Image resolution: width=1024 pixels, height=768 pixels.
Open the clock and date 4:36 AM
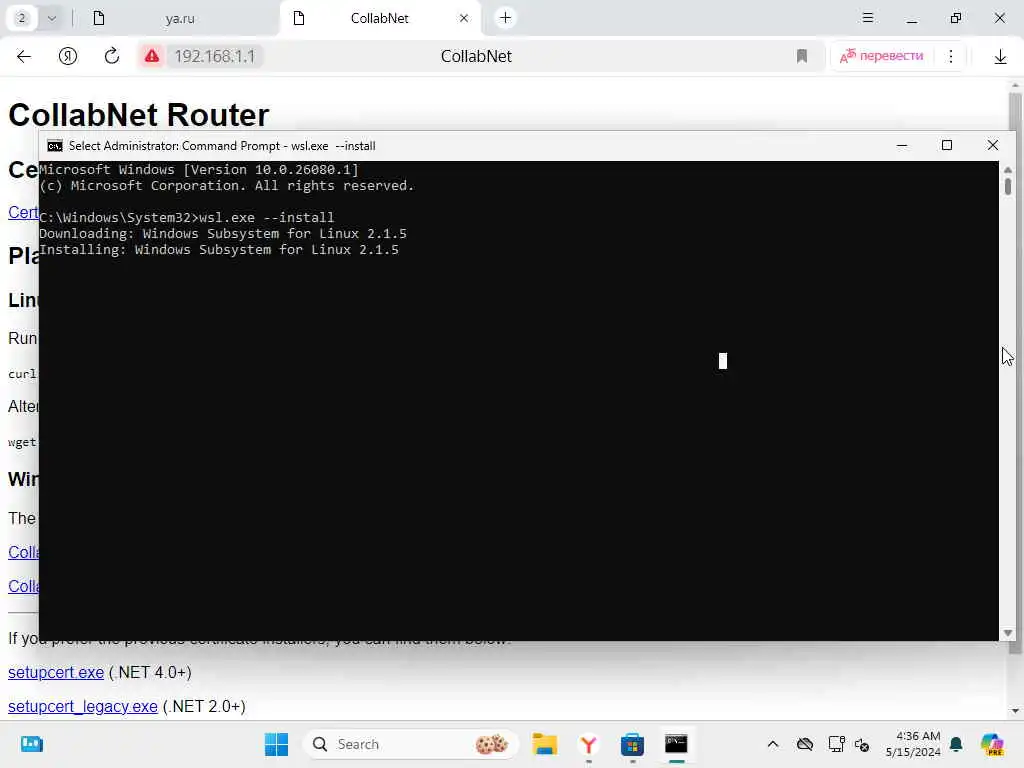pyautogui.click(x=913, y=744)
